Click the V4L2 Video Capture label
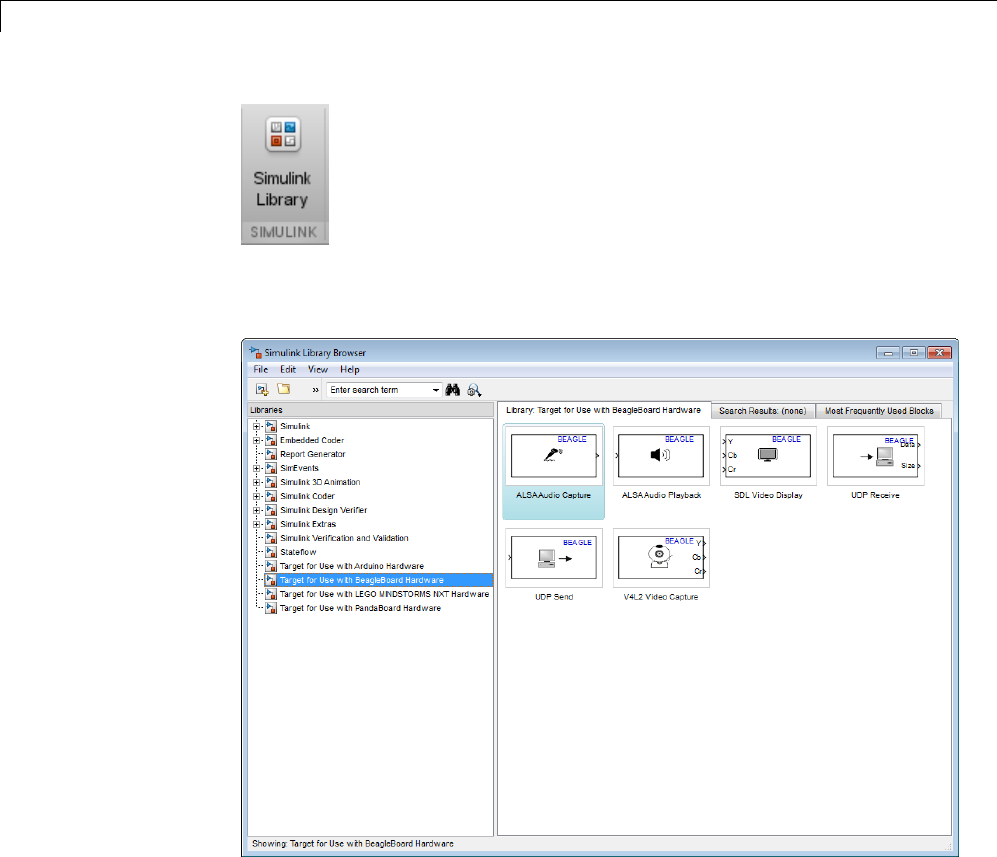 [x=661, y=596]
